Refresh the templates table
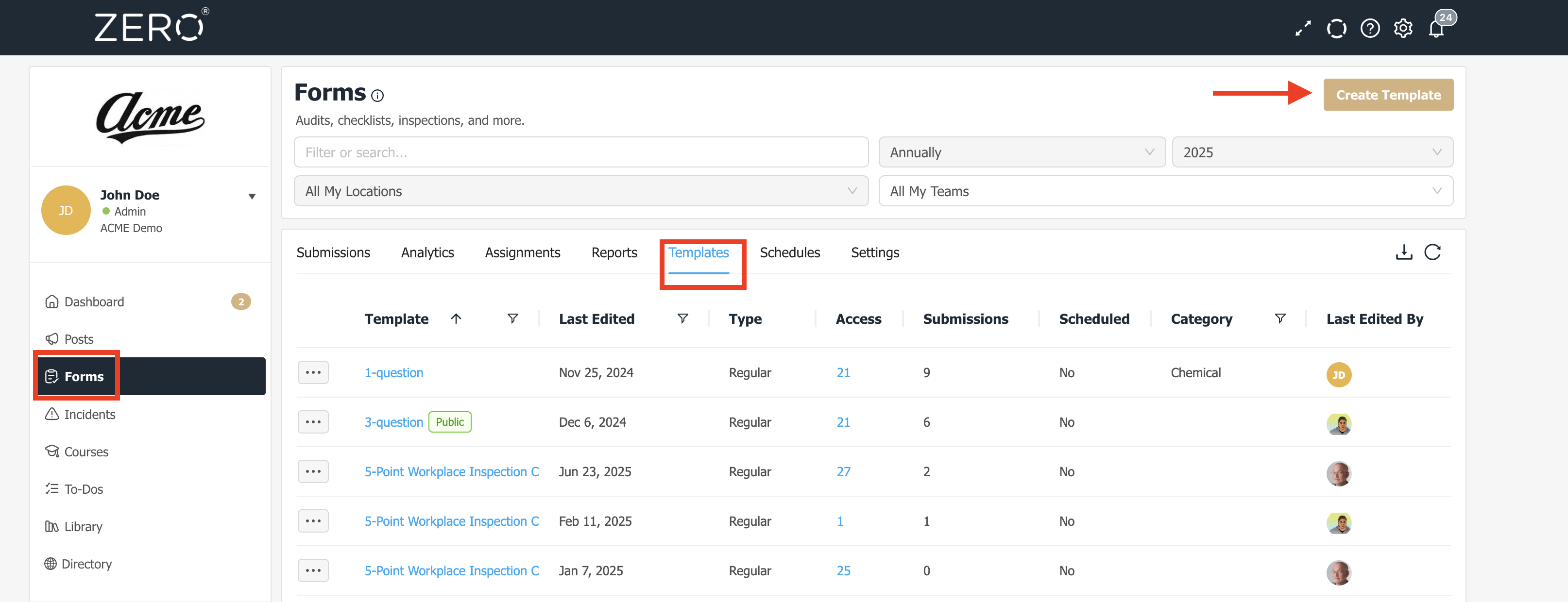1568x602 pixels. point(1432,252)
